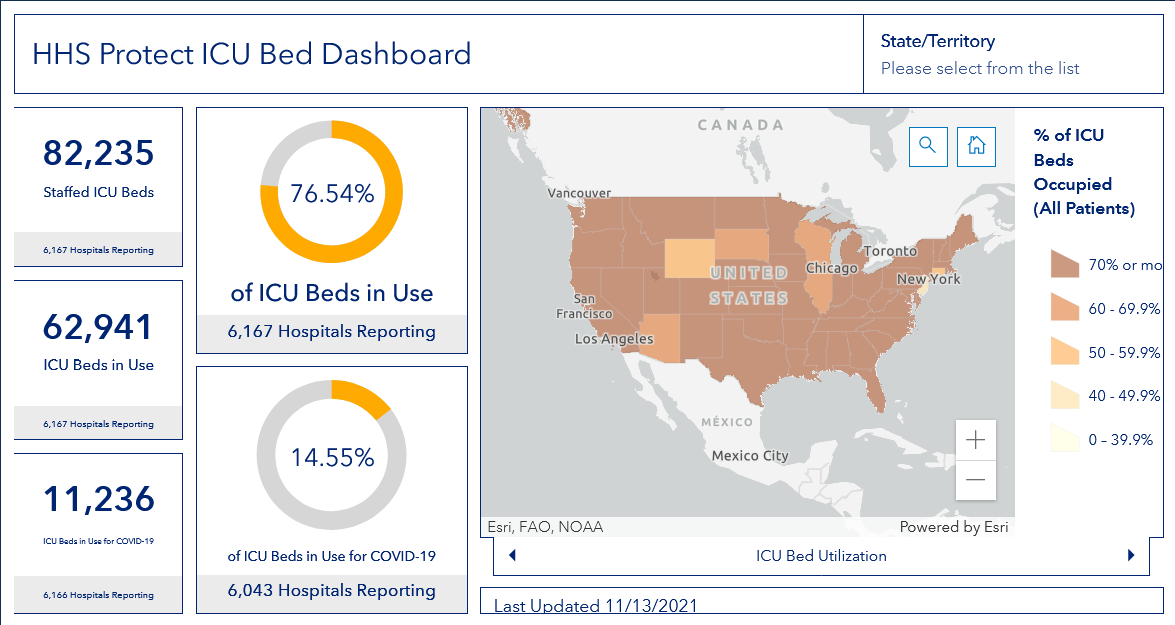The image size is (1175, 625).
Task: Click the 60 - 69.9% legend swatch
Action: (1065, 308)
